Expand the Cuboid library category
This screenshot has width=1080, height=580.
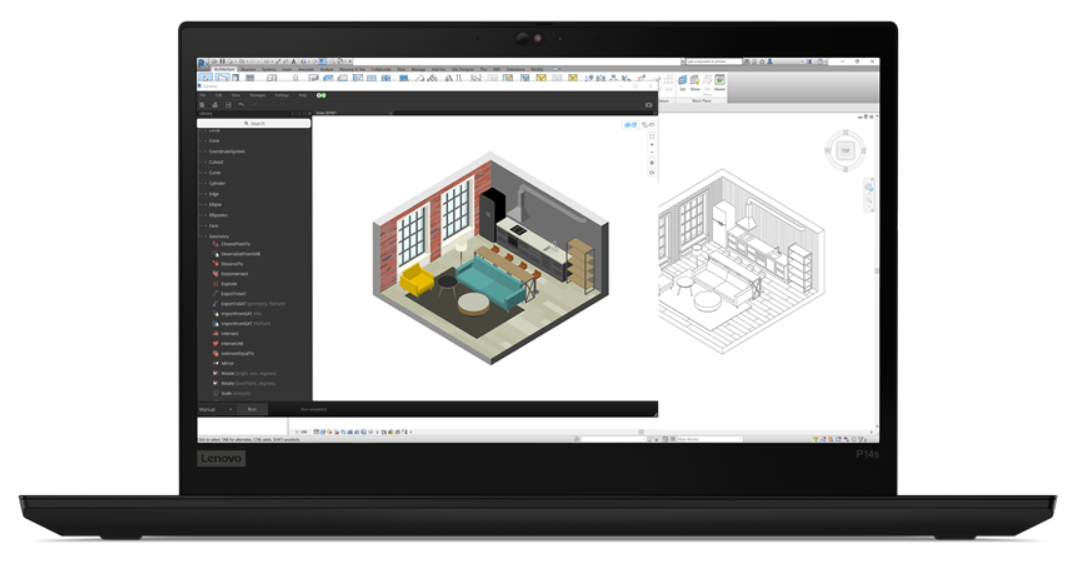pos(216,162)
